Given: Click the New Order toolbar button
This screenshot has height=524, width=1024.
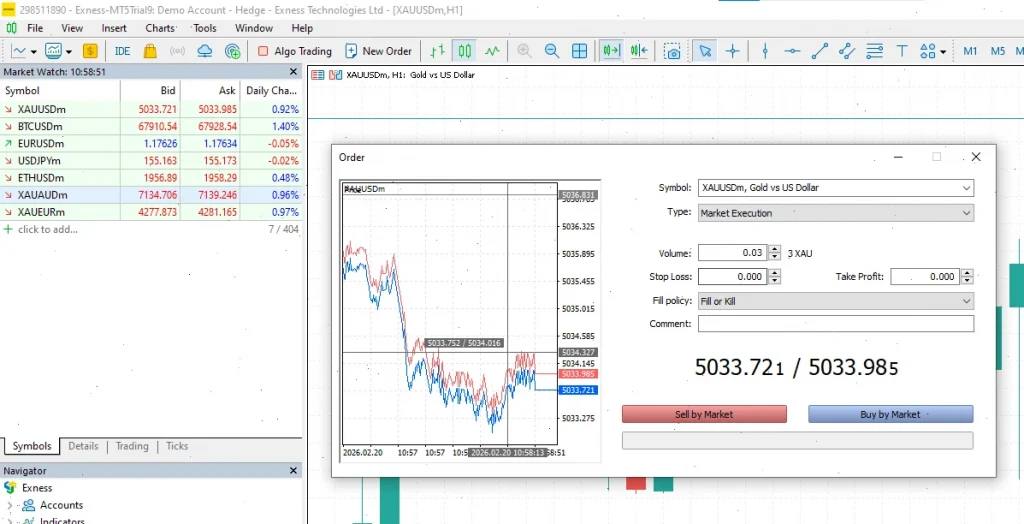Looking at the screenshot, I should [379, 51].
